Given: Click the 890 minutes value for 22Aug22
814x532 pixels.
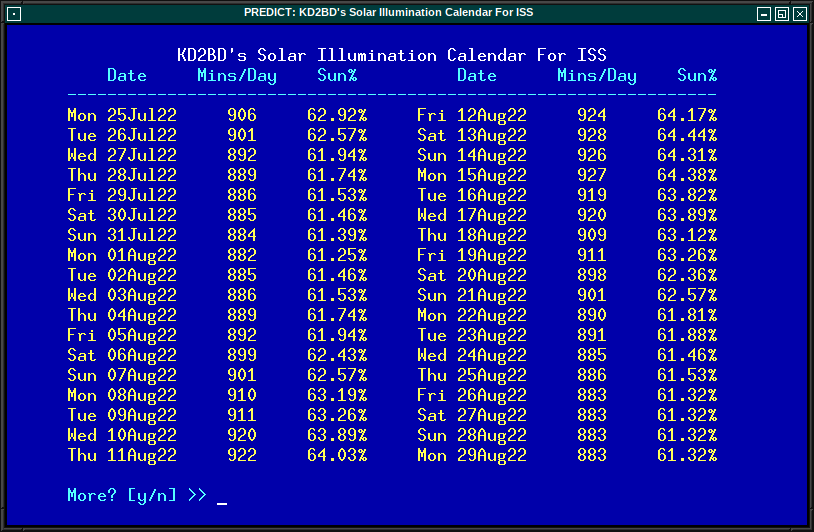Looking at the screenshot, I should point(592,315).
